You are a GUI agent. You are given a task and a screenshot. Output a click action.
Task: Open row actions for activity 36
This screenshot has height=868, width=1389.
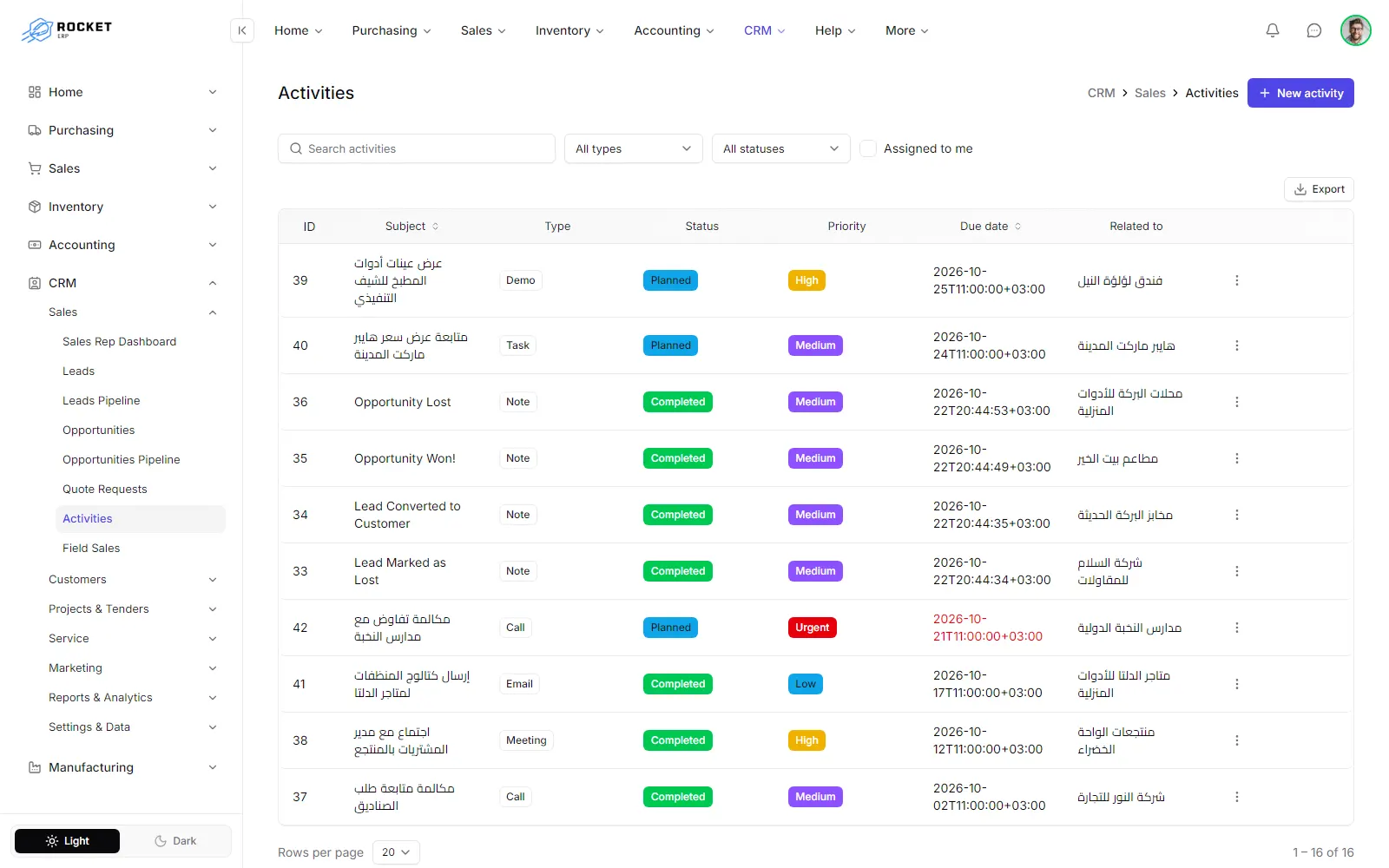coord(1237,402)
